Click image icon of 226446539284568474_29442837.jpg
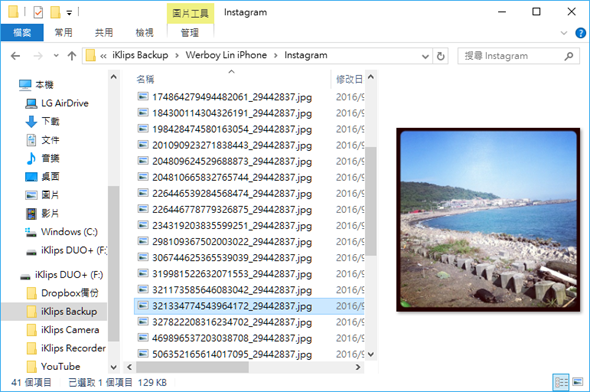This screenshot has width=590, height=392. click(x=143, y=193)
